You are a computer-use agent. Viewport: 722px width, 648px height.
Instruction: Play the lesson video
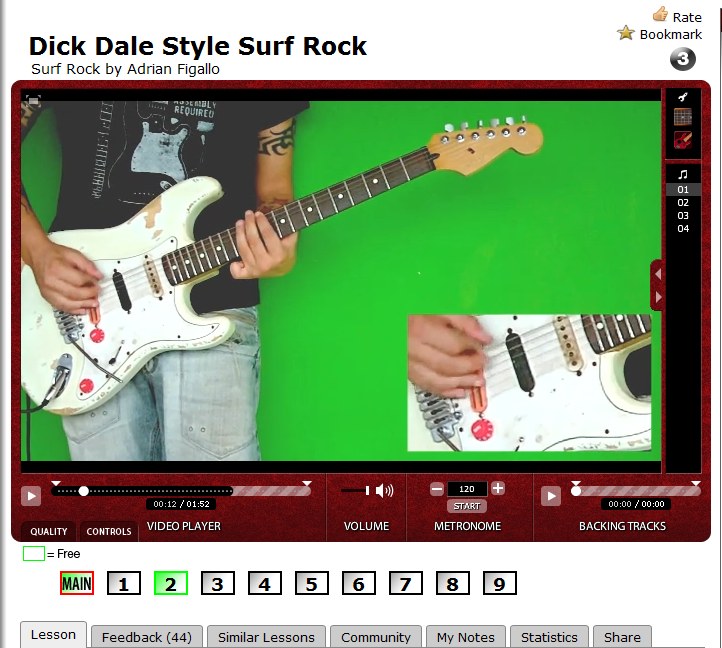tap(31, 496)
